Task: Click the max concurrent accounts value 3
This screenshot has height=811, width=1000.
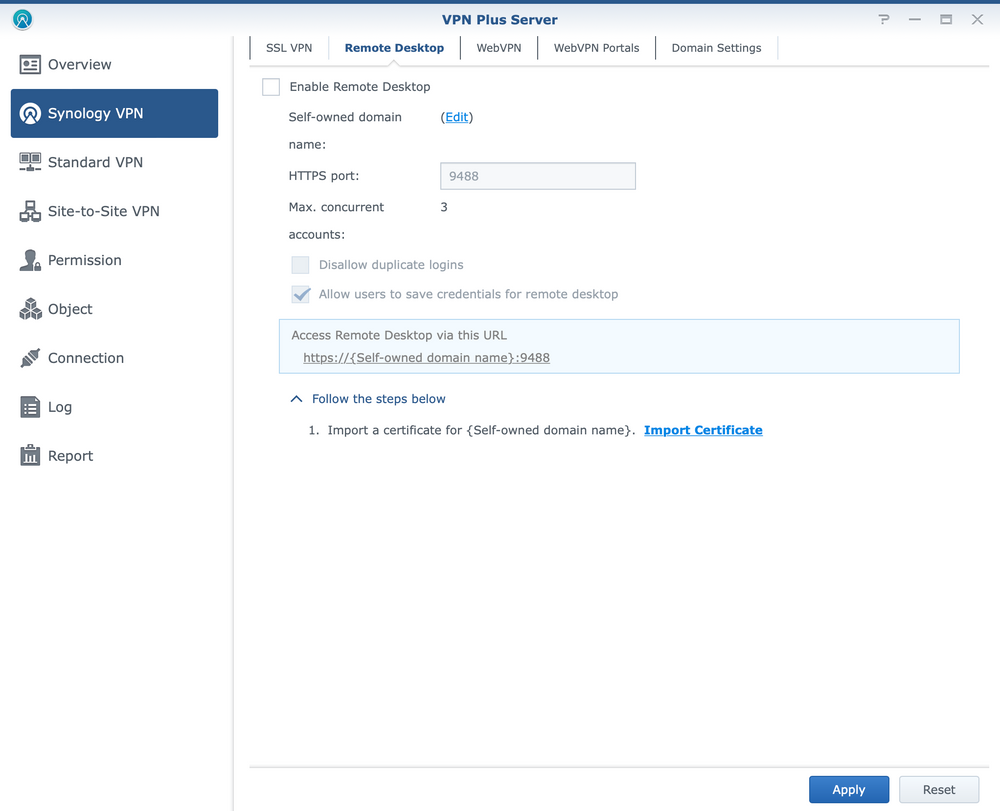Action: coord(444,207)
